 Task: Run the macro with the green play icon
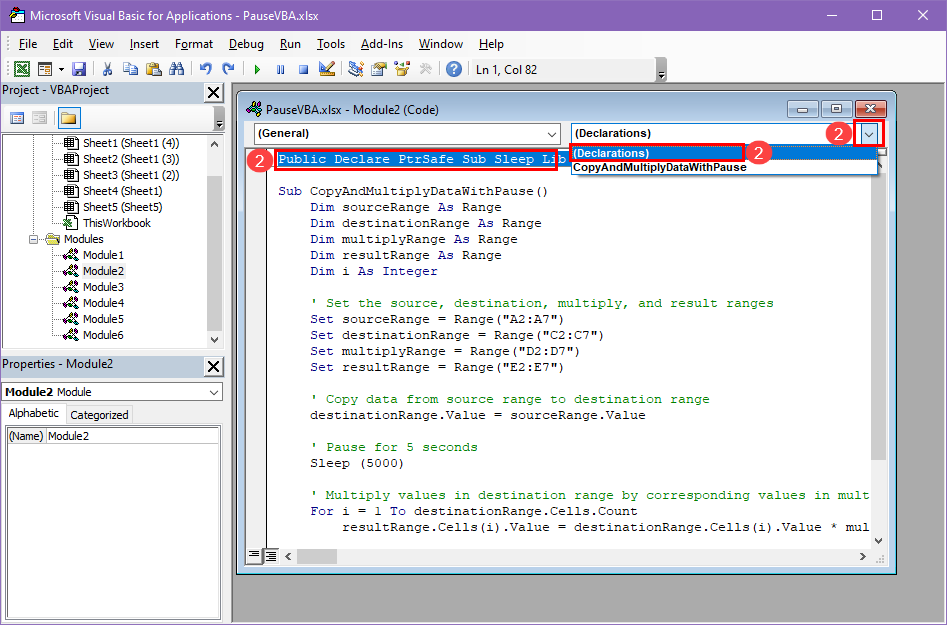coord(257,69)
